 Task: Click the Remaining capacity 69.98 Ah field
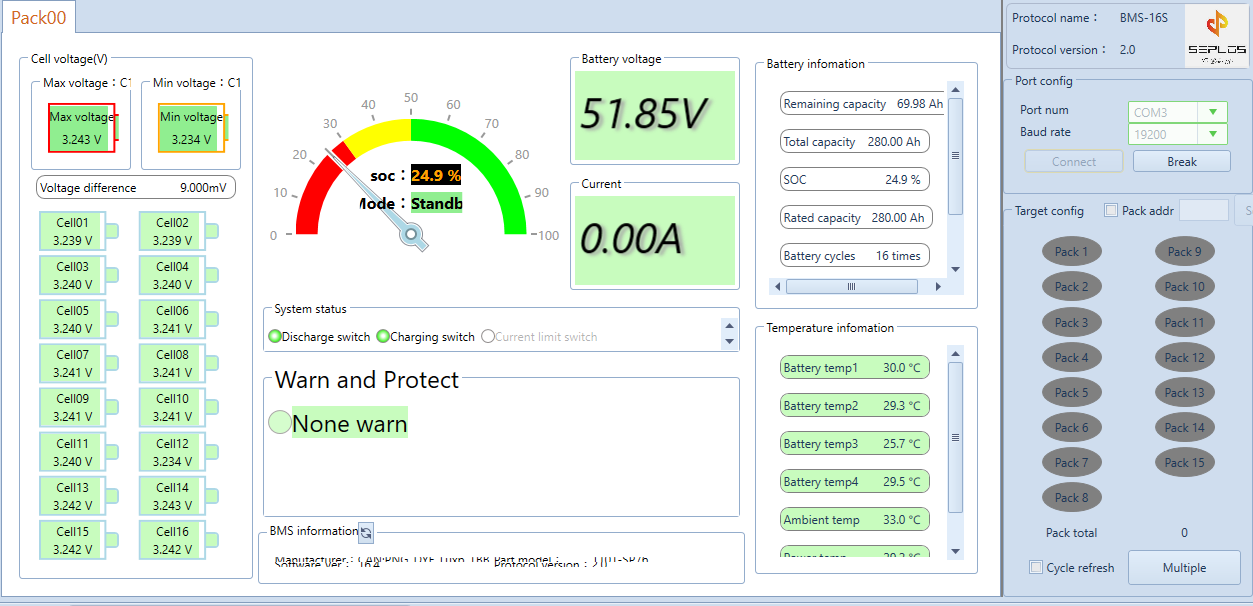[x=864, y=104]
